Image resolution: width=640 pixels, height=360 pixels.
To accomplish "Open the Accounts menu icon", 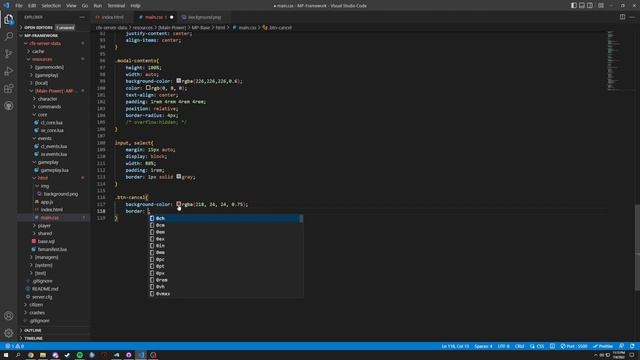I will tap(9, 316).
